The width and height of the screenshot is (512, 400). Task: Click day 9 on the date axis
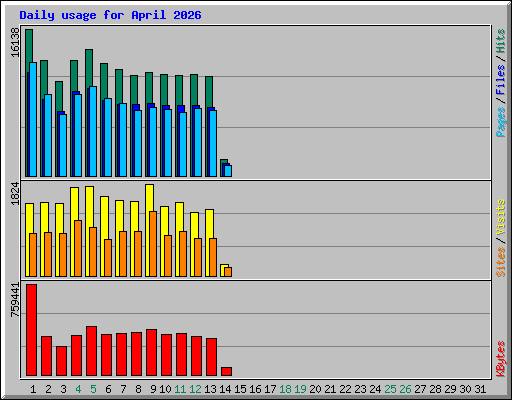coord(153,389)
